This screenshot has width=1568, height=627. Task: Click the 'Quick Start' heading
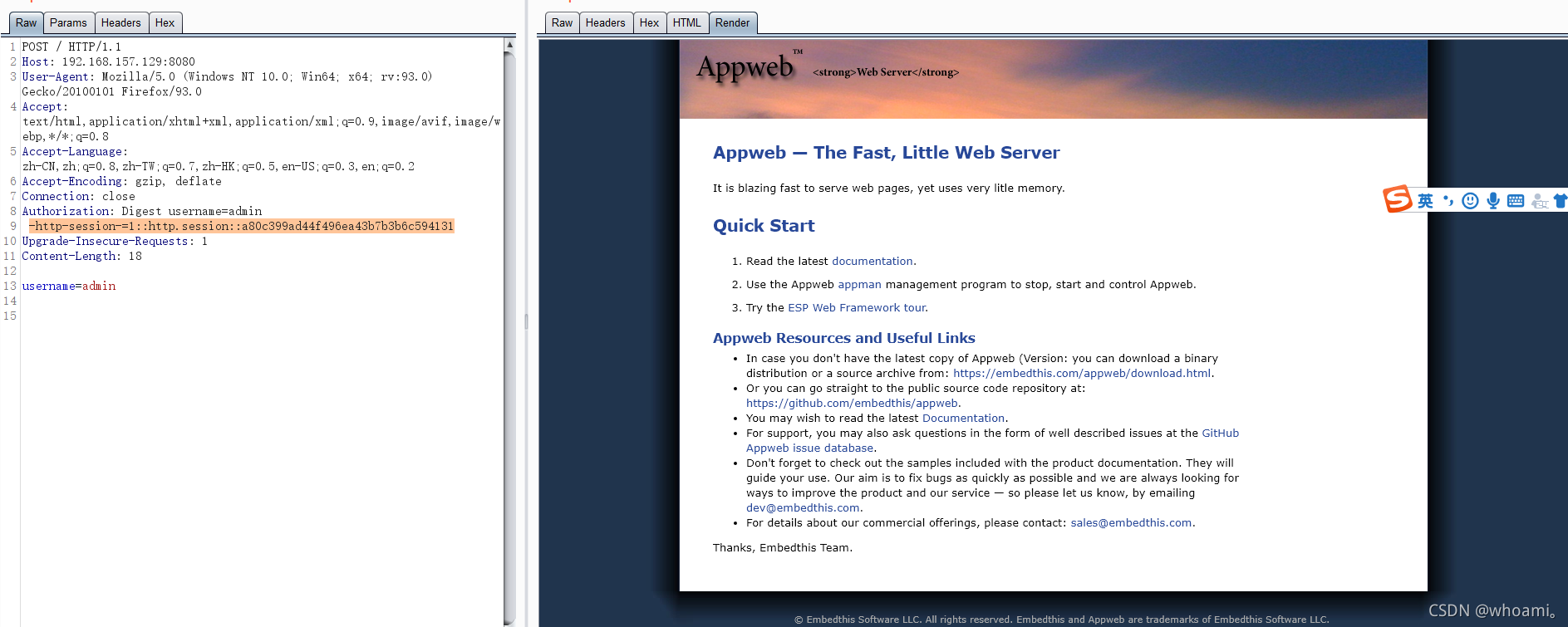click(764, 226)
